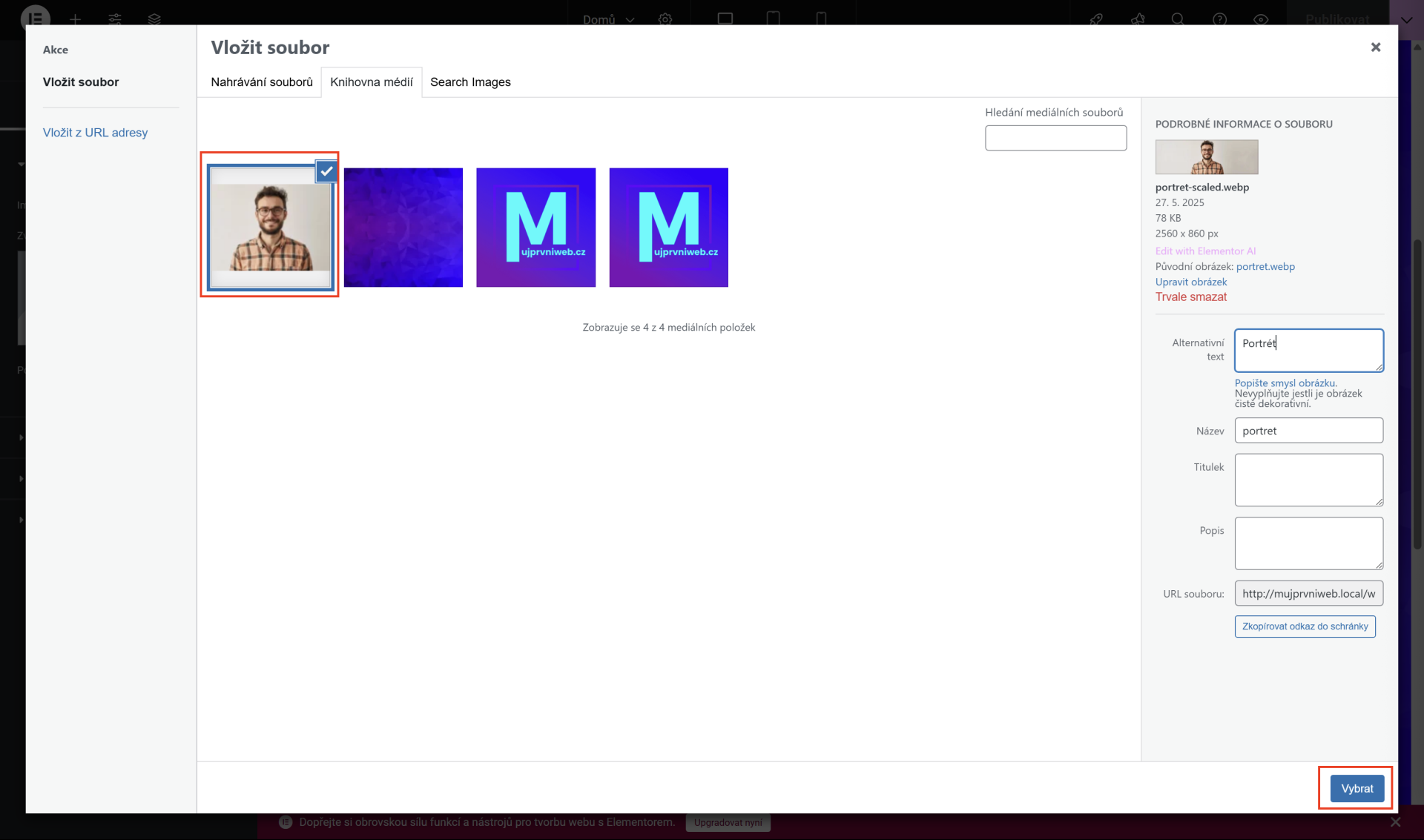Click the page settings gear icon

click(x=665, y=19)
